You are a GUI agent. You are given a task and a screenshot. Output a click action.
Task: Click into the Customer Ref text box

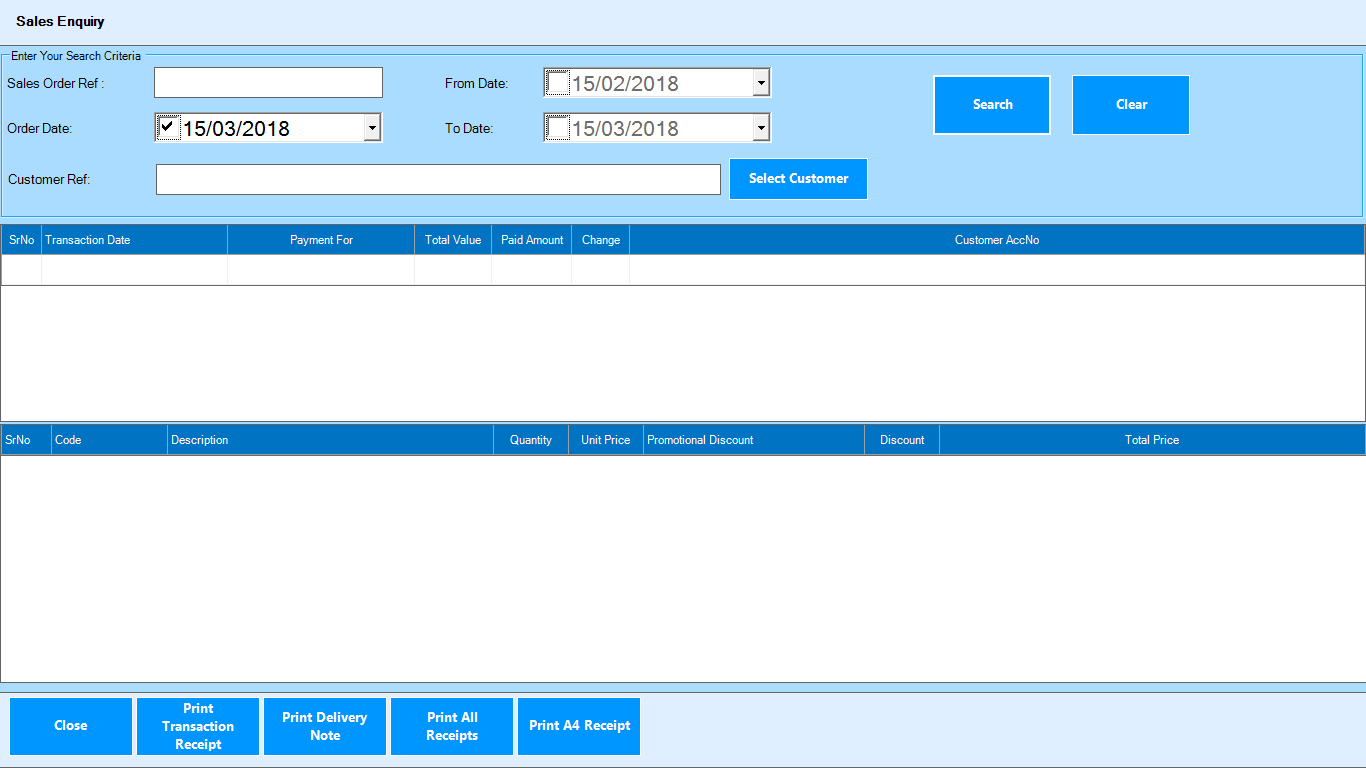pyautogui.click(x=438, y=180)
